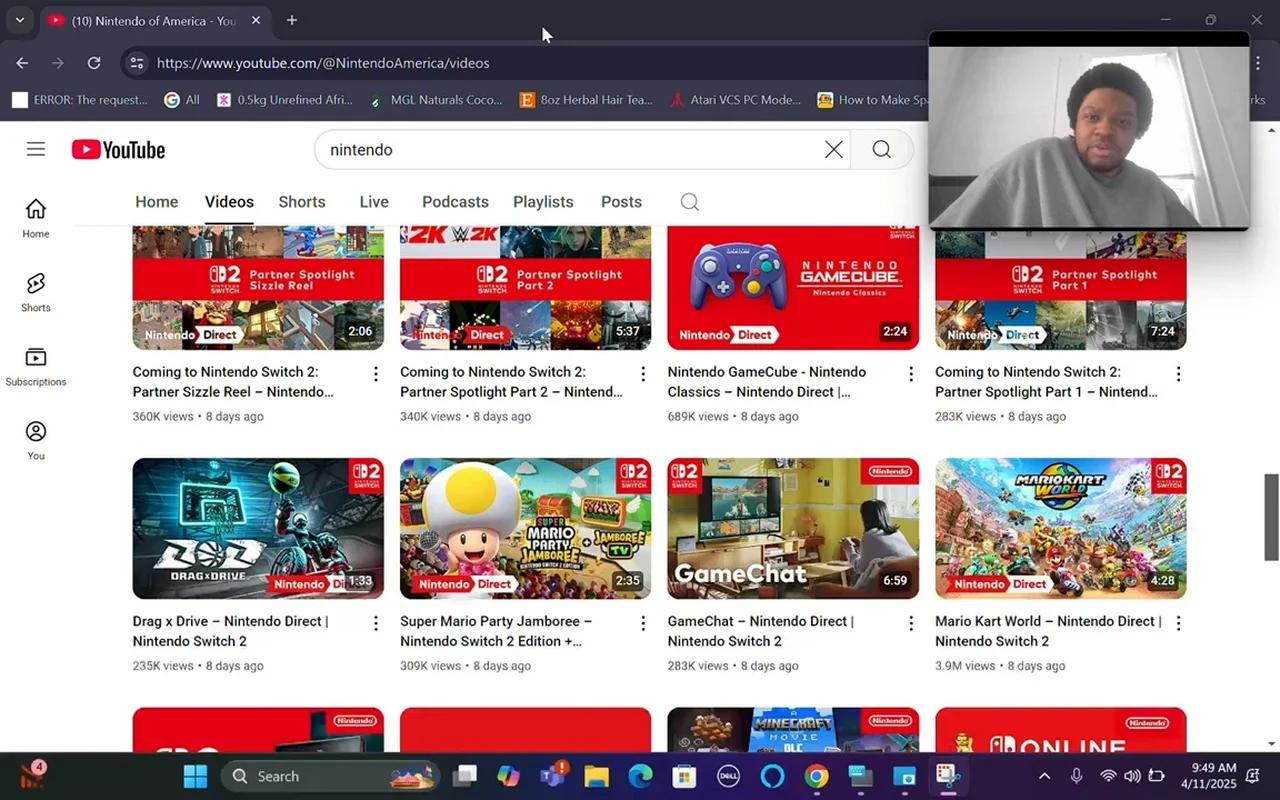This screenshot has height=800, width=1280.
Task: Switch to the Shorts channel tab
Action: coord(301,201)
